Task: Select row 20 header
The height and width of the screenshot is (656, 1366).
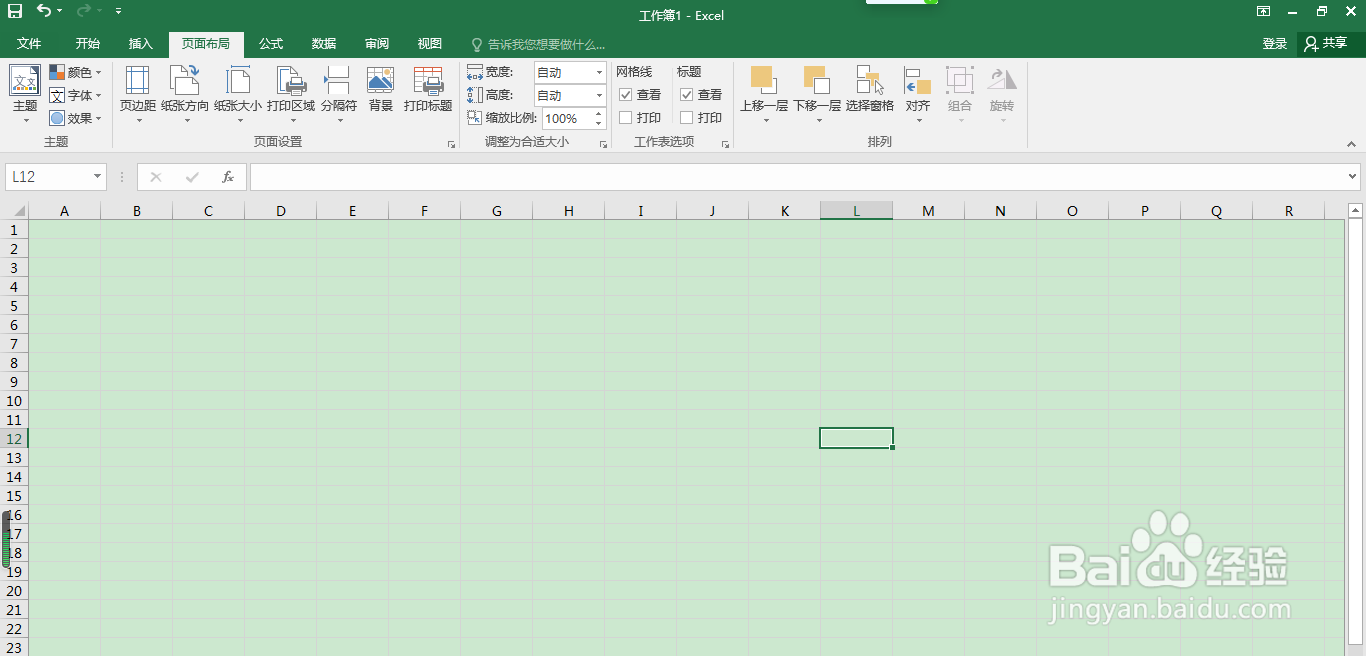Action: click(14, 590)
